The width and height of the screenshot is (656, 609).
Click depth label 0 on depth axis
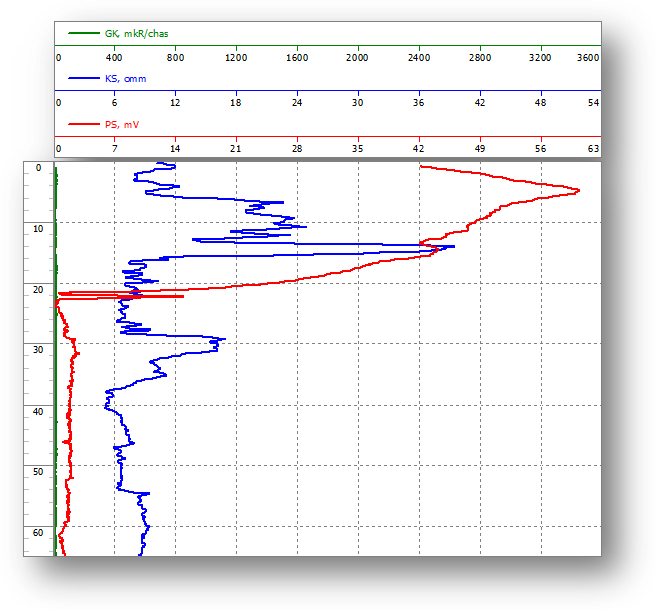pos(38,168)
